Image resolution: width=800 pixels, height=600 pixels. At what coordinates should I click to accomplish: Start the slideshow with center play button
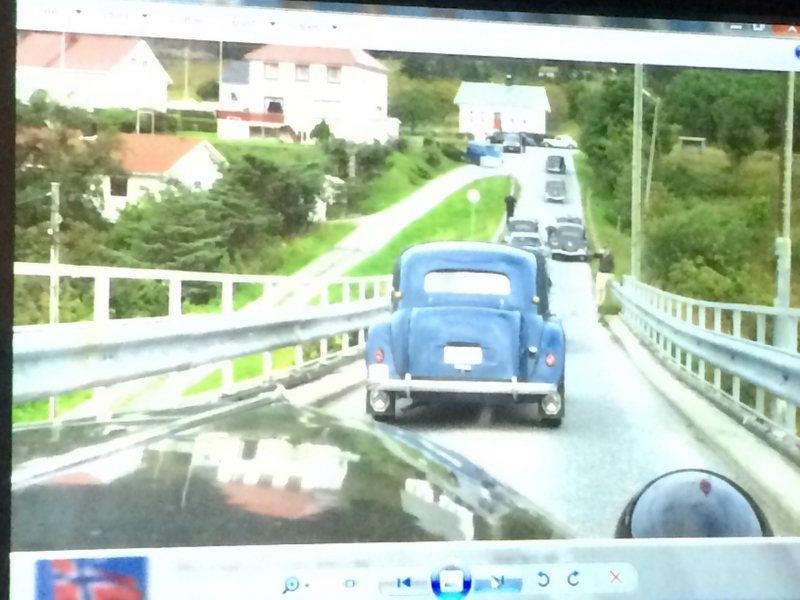(x=451, y=582)
